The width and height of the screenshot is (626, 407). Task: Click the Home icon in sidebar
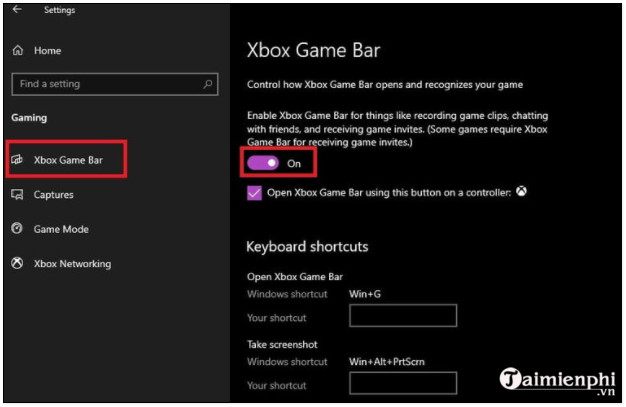pyautogui.click(x=17, y=50)
